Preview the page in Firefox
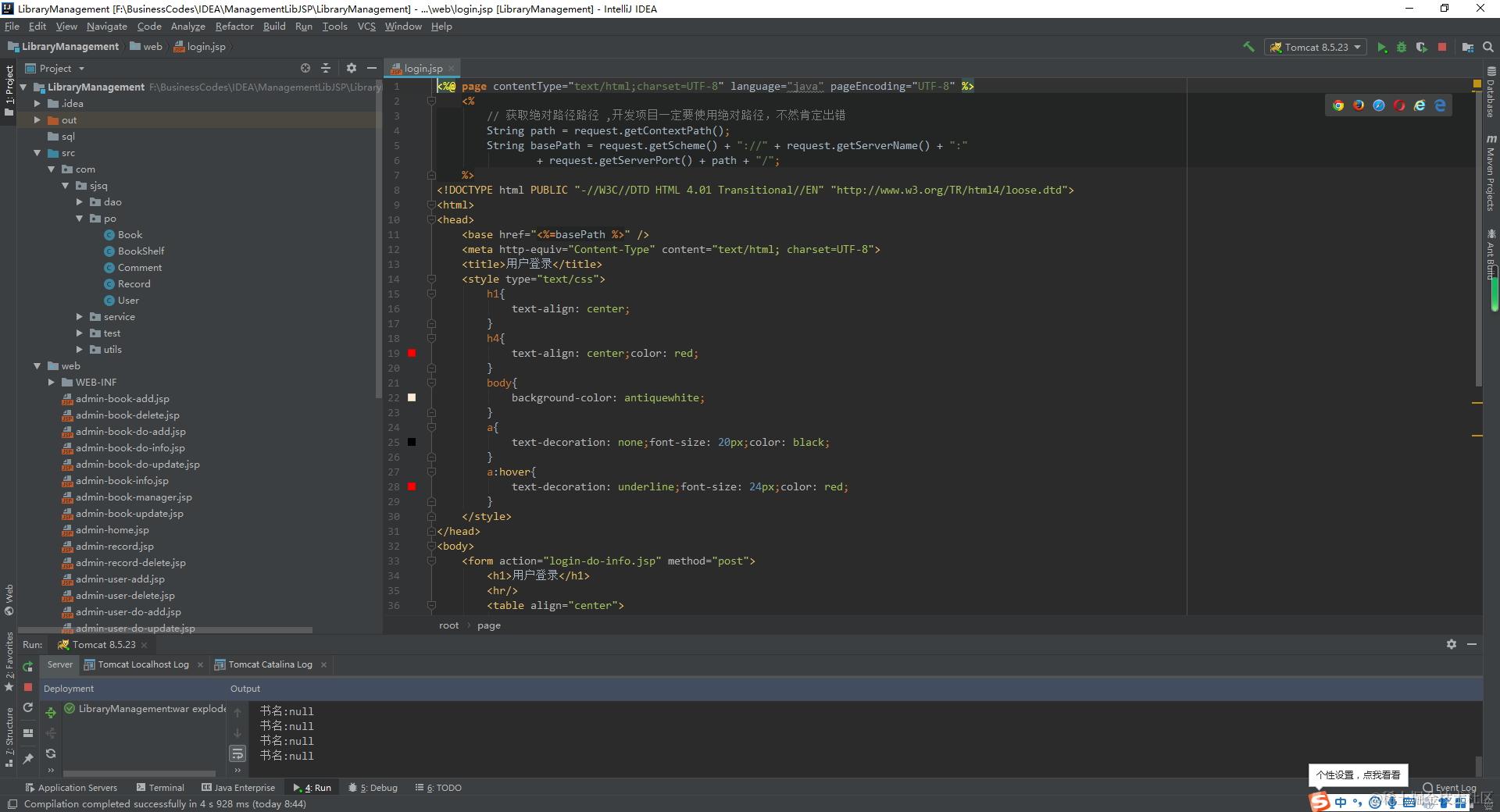The width and height of the screenshot is (1500, 812). [x=1359, y=105]
